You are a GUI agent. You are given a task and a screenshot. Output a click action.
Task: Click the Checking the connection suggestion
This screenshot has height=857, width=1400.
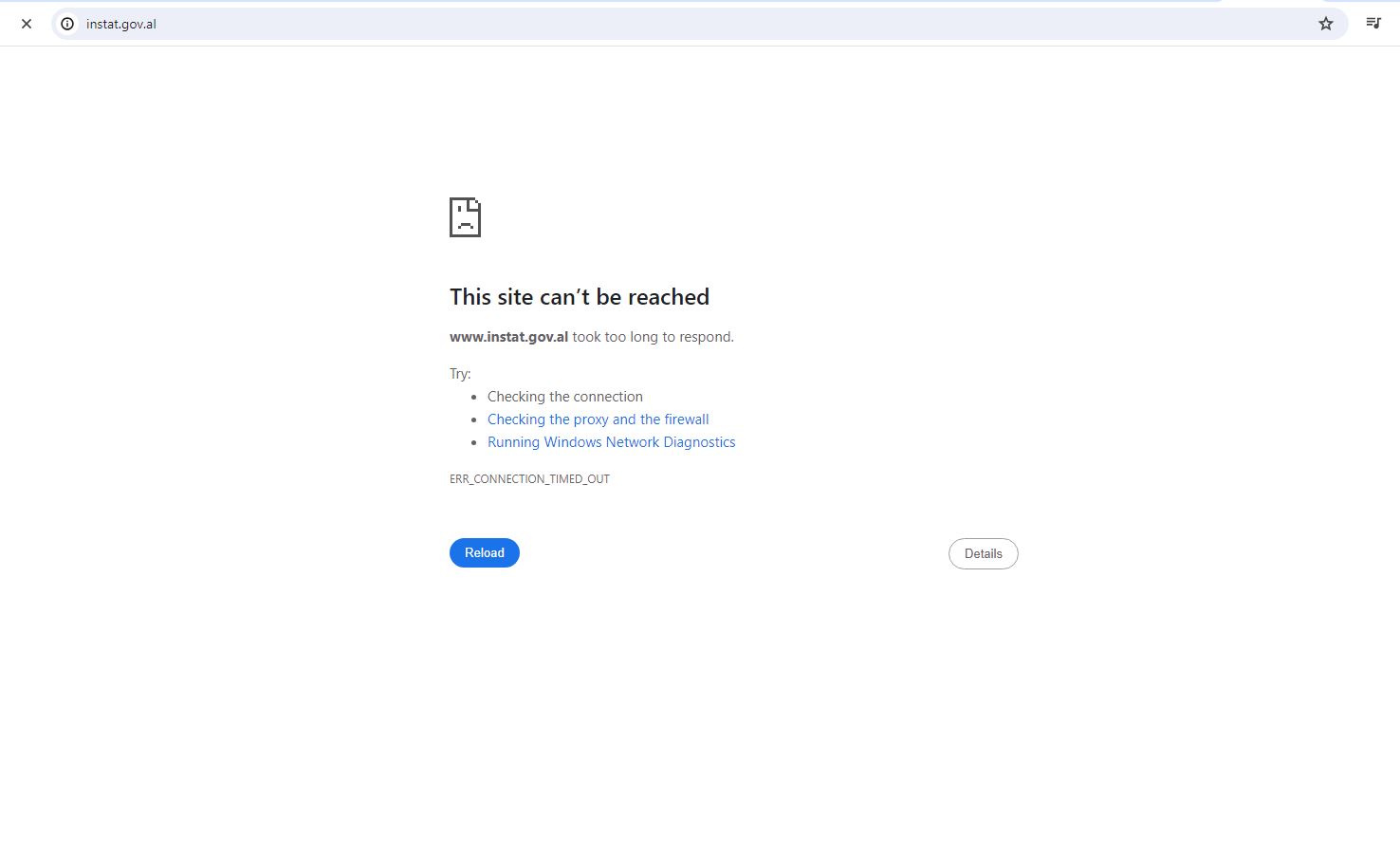click(x=564, y=397)
